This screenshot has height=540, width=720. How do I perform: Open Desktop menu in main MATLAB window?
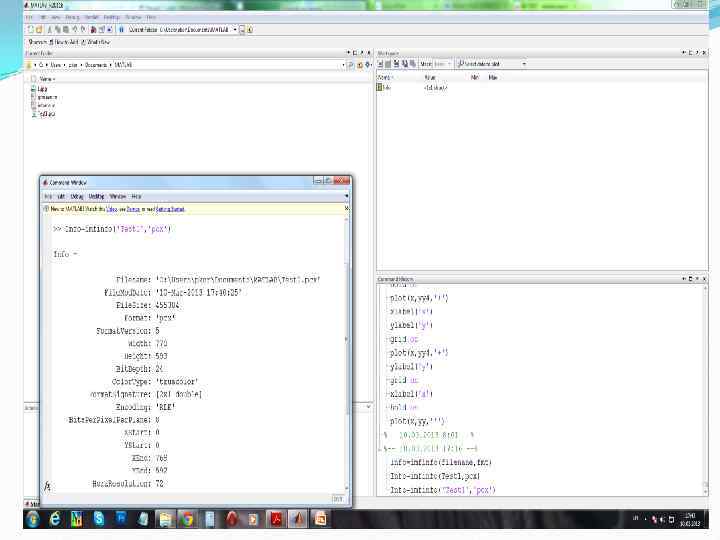(x=112, y=17)
